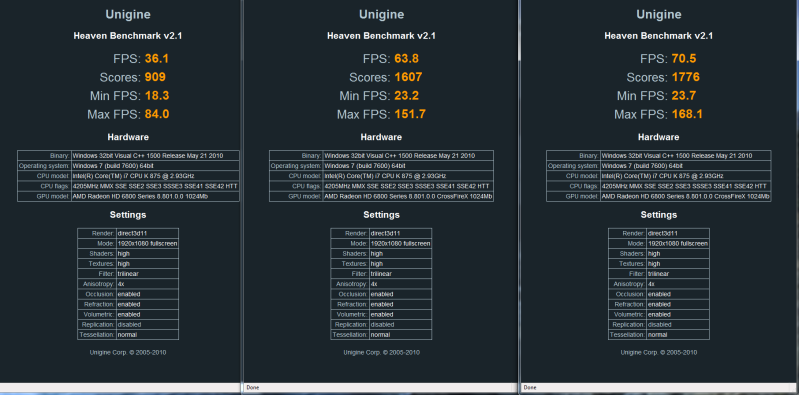Click the Hardware heading above 909 score table
Image resolution: width=799 pixels, height=395 pixels.
(x=128, y=137)
